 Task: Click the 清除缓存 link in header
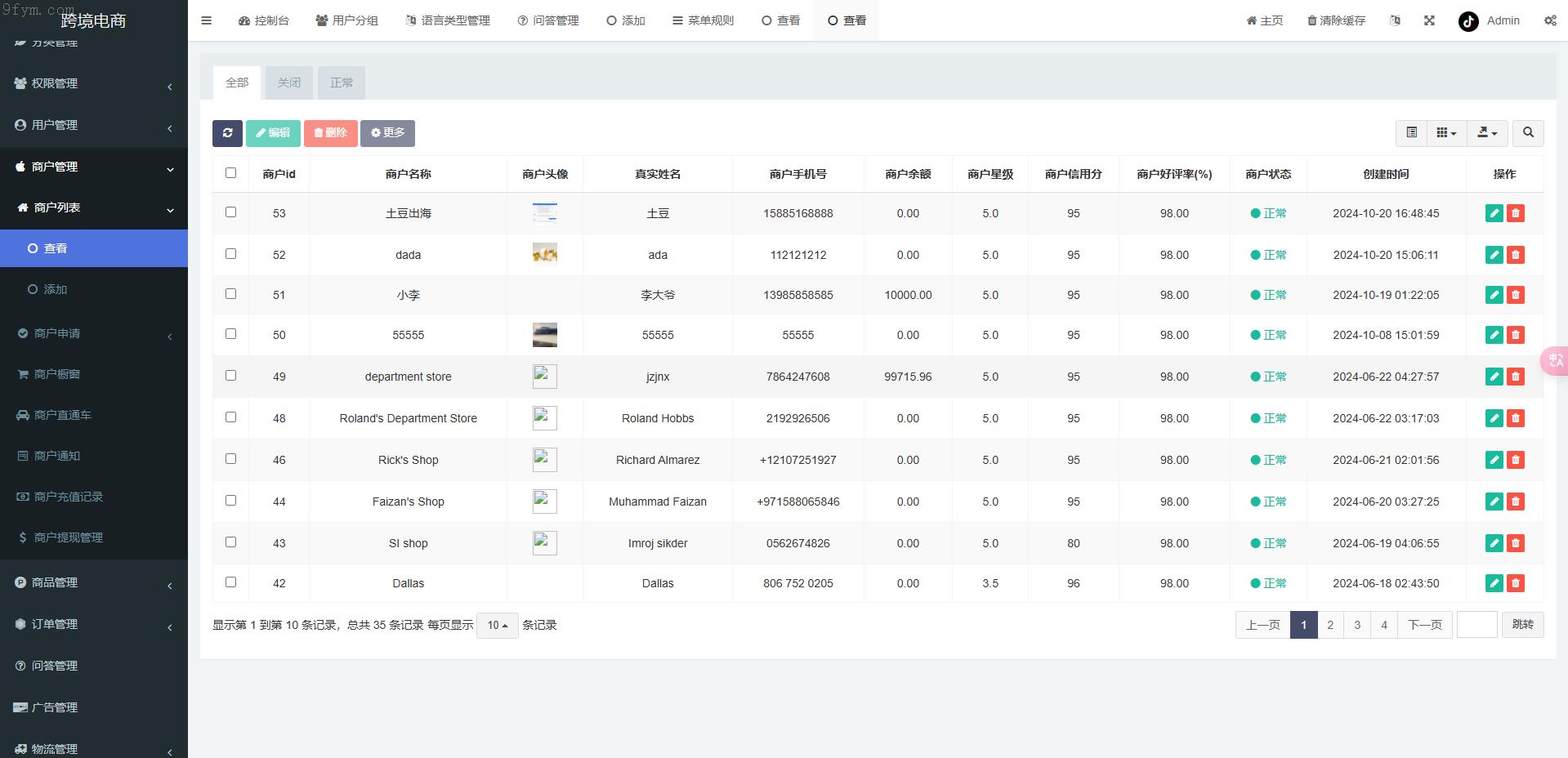(1336, 20)
